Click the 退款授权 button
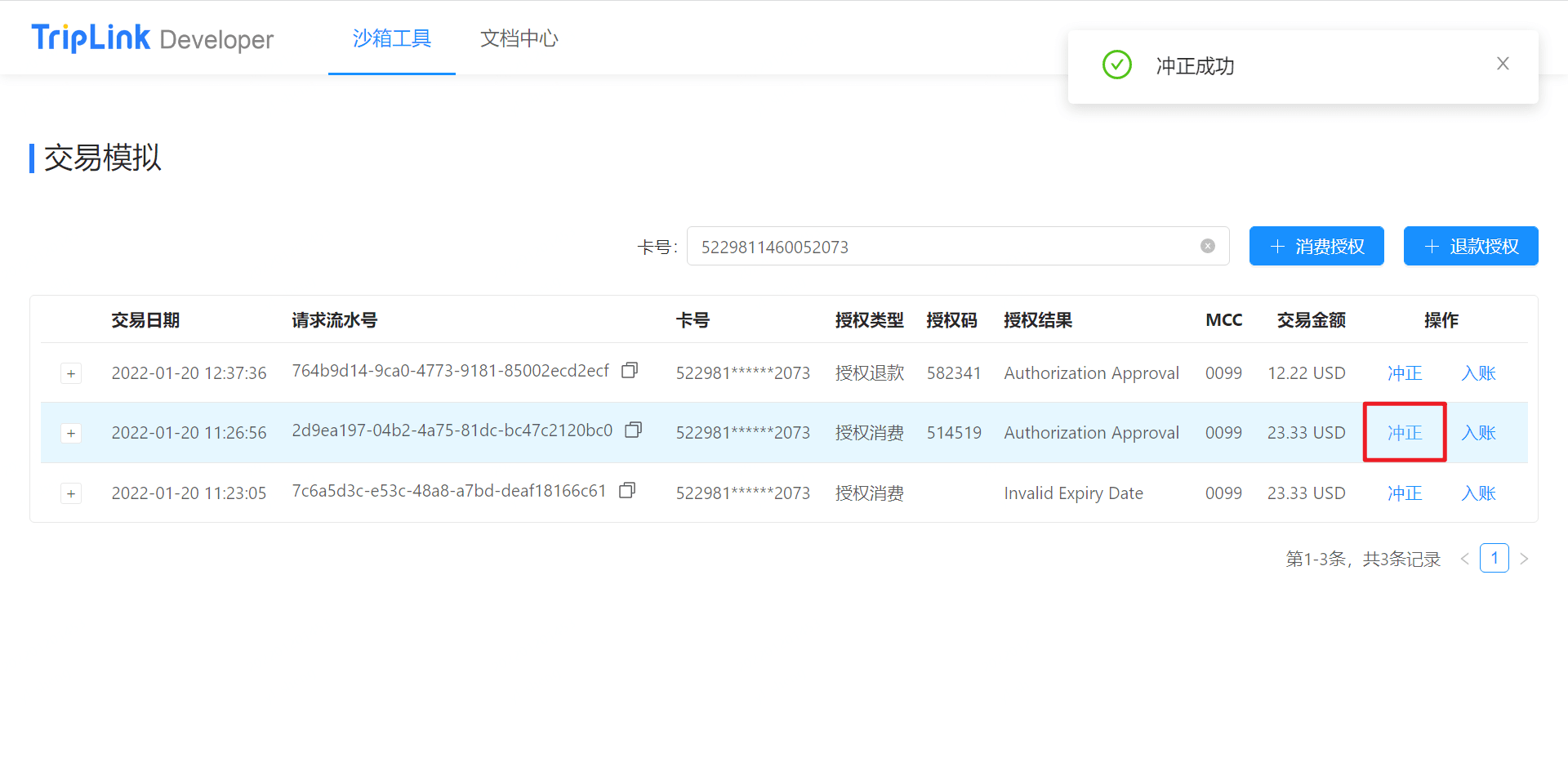1568x758 pixels. coord(1470,247)
